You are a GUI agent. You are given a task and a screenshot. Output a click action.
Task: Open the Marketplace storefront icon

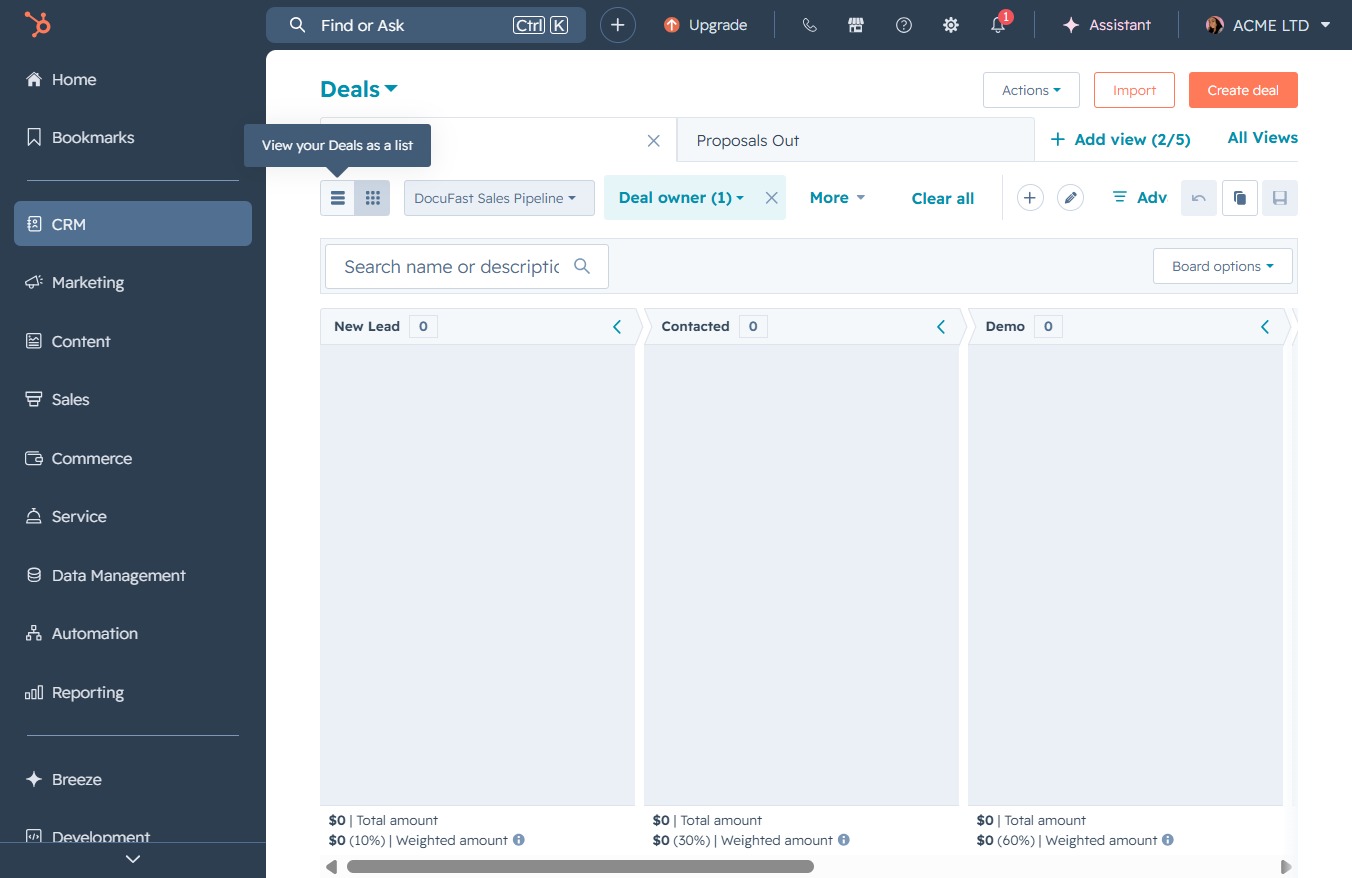[856, 25]
